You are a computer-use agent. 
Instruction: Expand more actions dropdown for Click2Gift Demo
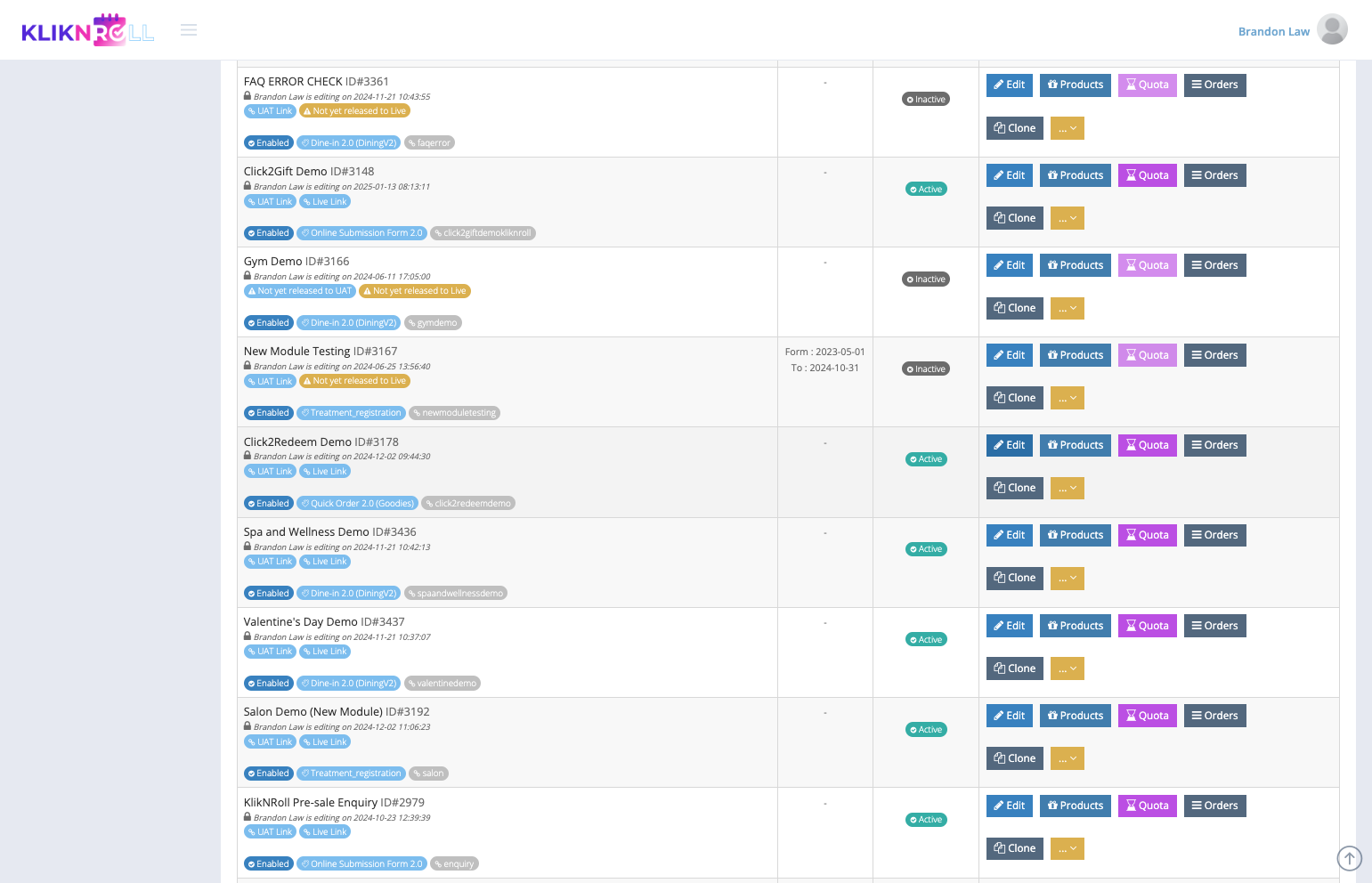point(1067,218)
